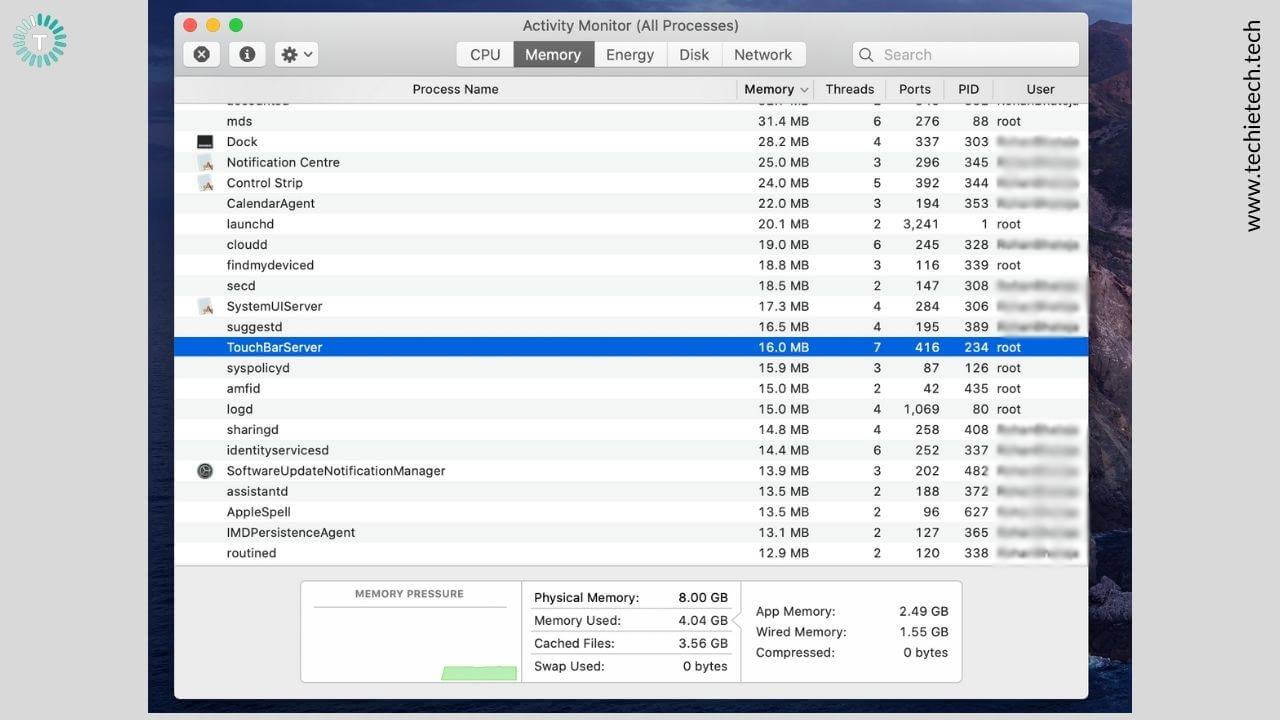
Task: Sort by Threads column header
Action: [x=850, y=89]
